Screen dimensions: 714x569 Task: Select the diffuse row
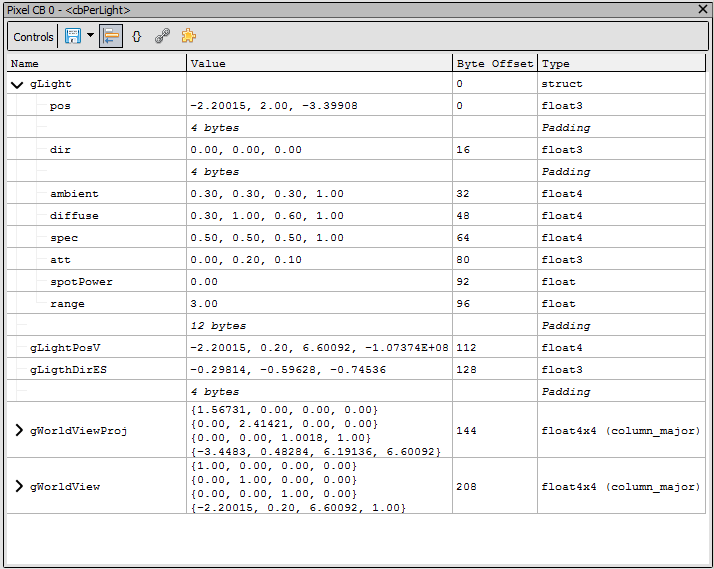pyautogui.click(x=356, y=216)
